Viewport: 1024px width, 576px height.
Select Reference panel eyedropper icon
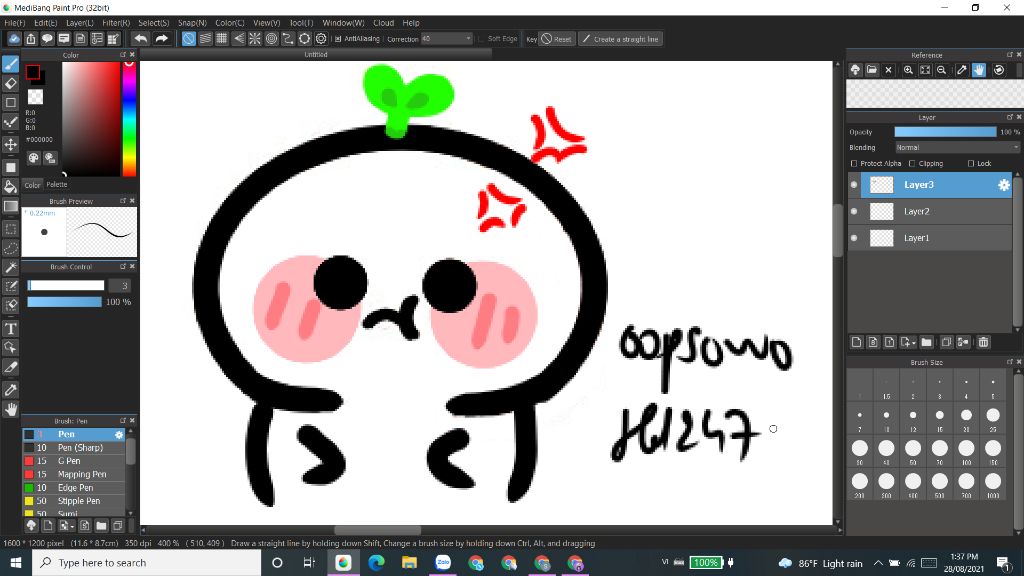pyautogui.click(x=962, y=70)
